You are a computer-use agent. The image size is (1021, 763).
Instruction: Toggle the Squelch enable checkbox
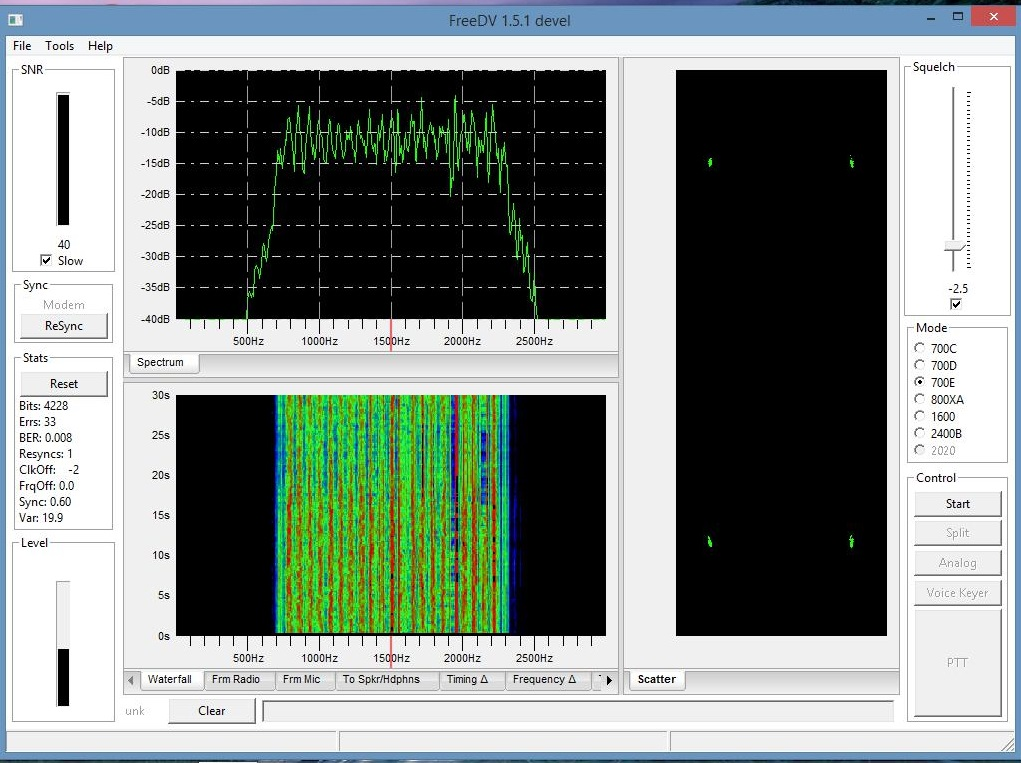pyautogui.click(x=956, y=304)
